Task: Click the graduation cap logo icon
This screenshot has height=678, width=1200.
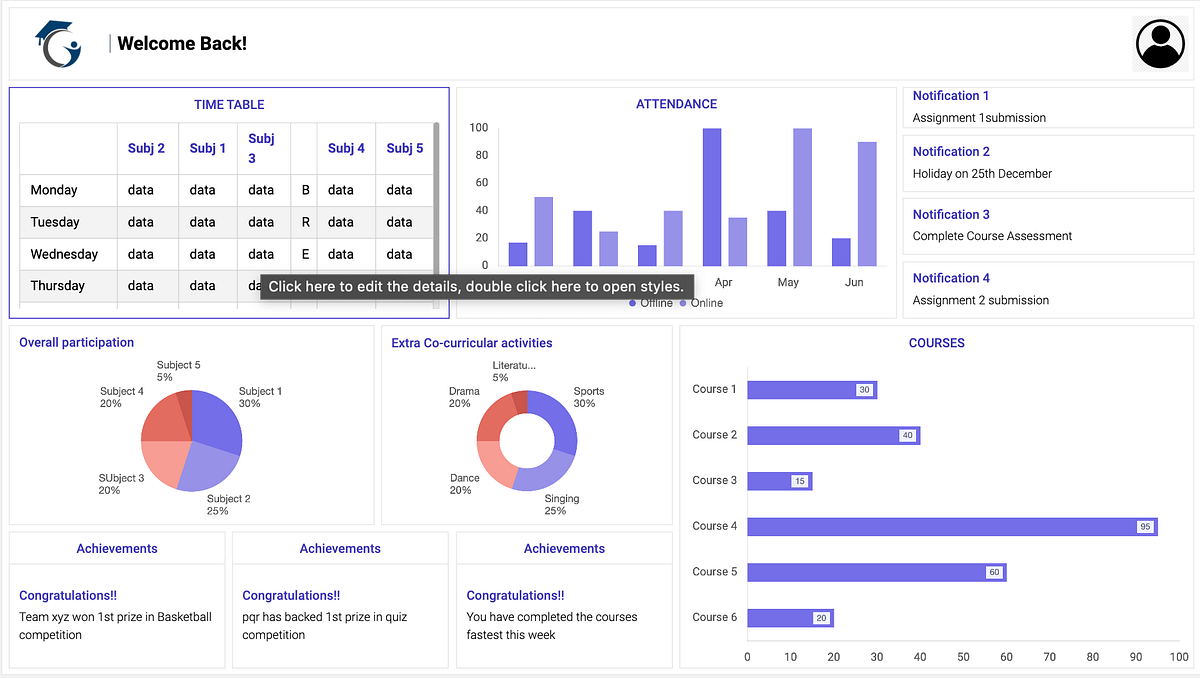Action: pos(57,43)
